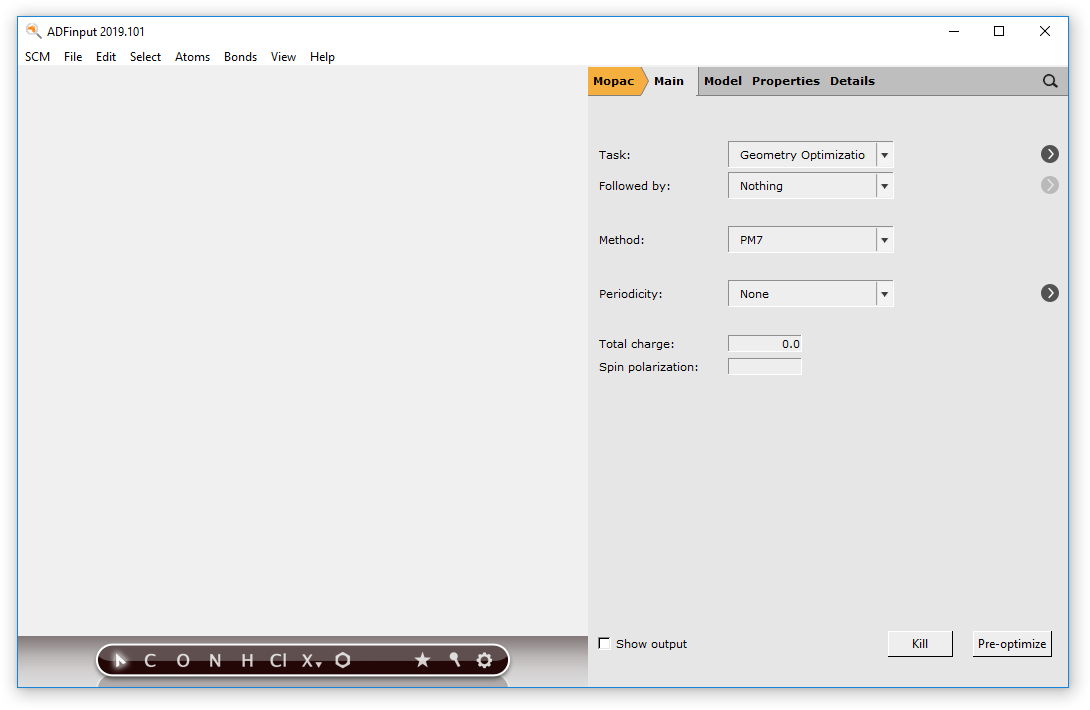Open the Followed by dropdown
Viewport: 1090px width, 710px height.
(811, 186)
